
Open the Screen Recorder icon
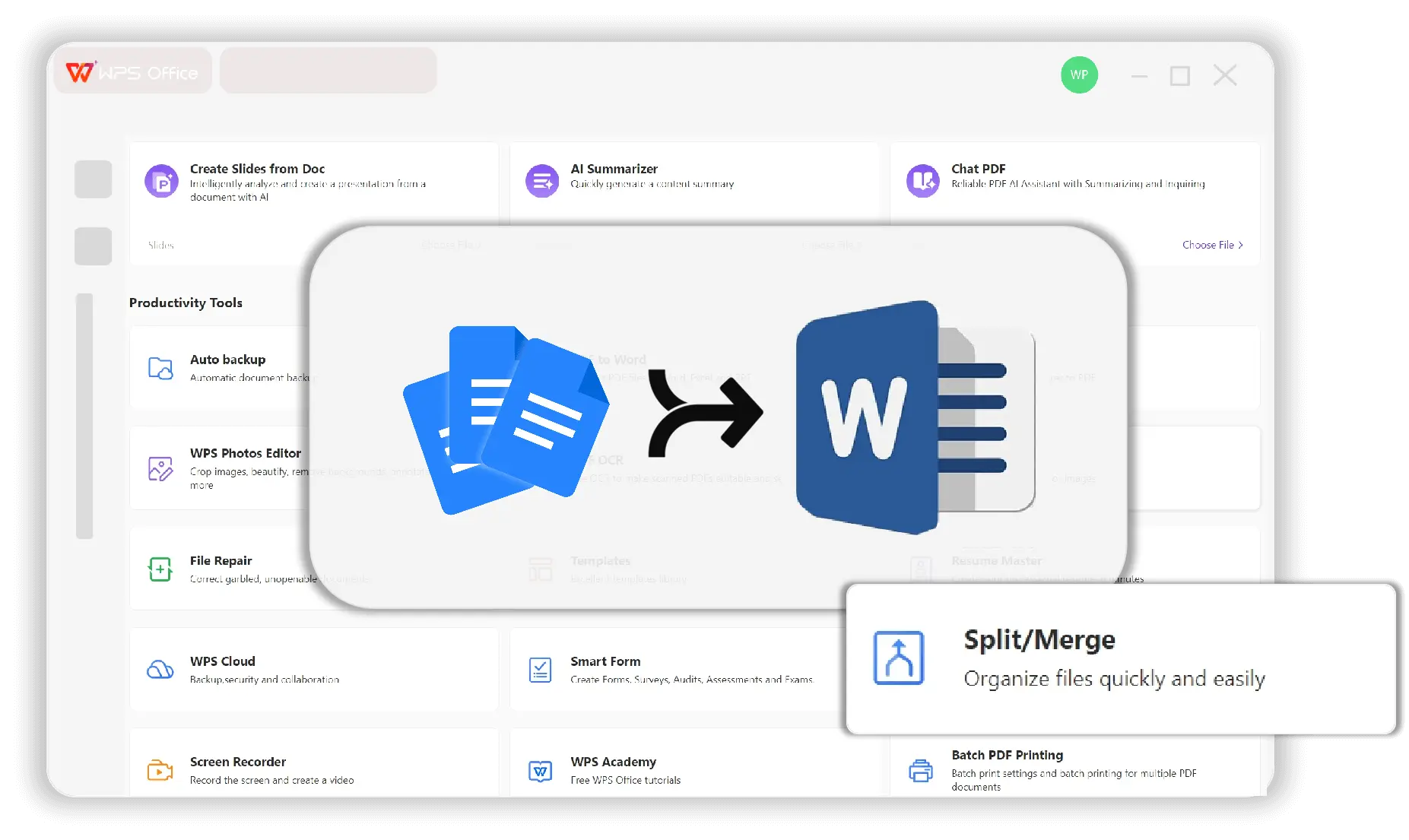[160, 770]
